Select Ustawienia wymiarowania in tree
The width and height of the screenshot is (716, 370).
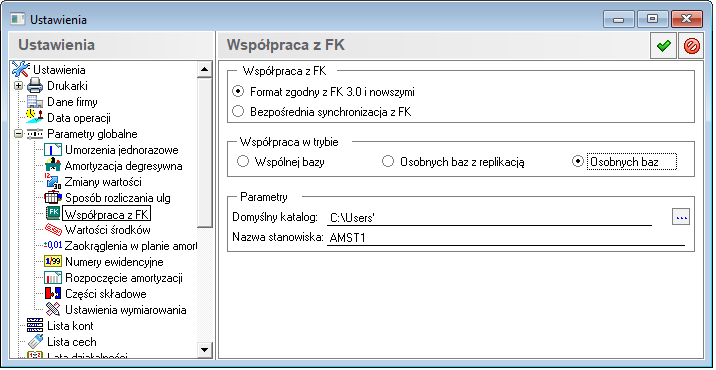[126, 310]
